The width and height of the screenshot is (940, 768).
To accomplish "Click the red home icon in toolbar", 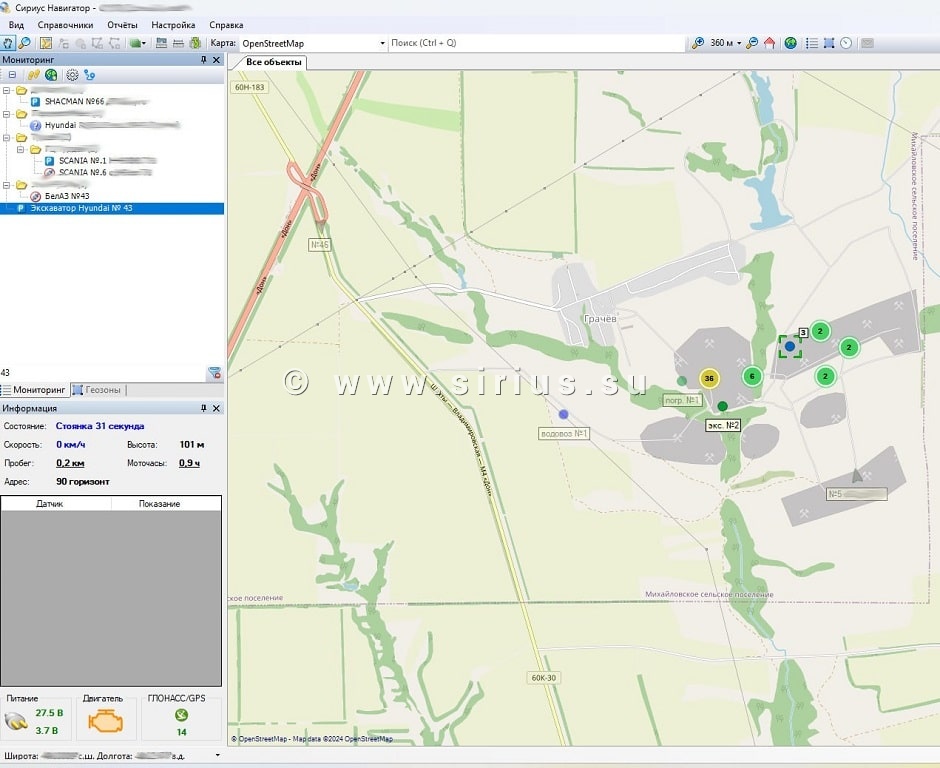I will point(769,43).
